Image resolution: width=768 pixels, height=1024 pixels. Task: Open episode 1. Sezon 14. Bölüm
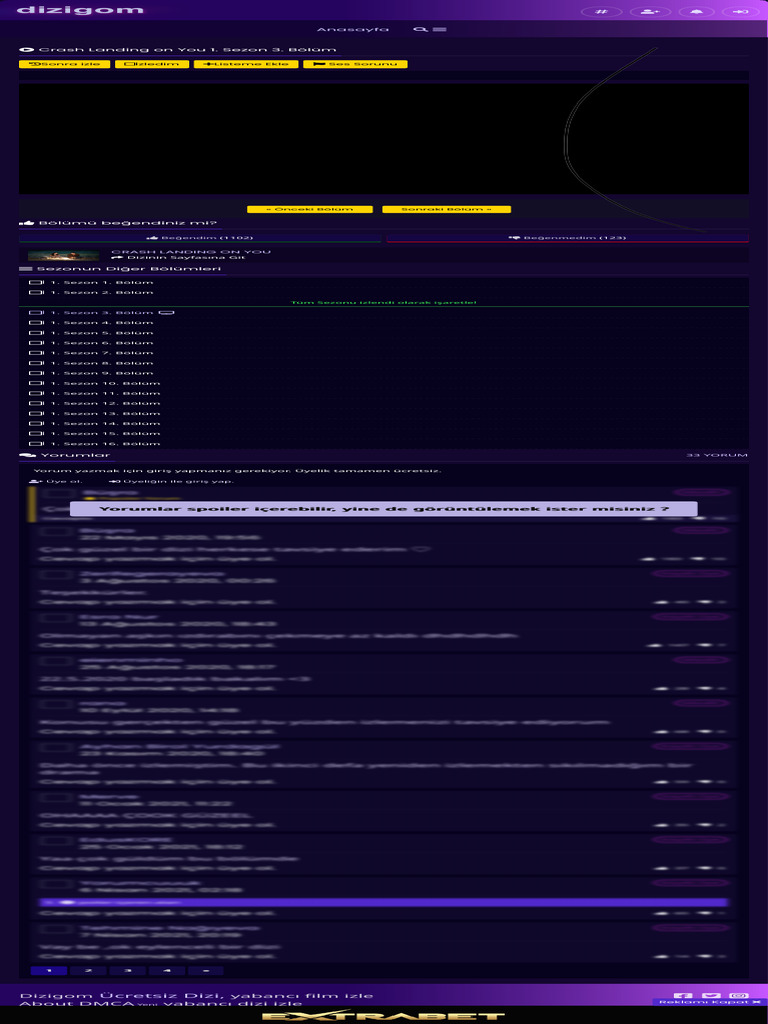[x=105, y=424]
